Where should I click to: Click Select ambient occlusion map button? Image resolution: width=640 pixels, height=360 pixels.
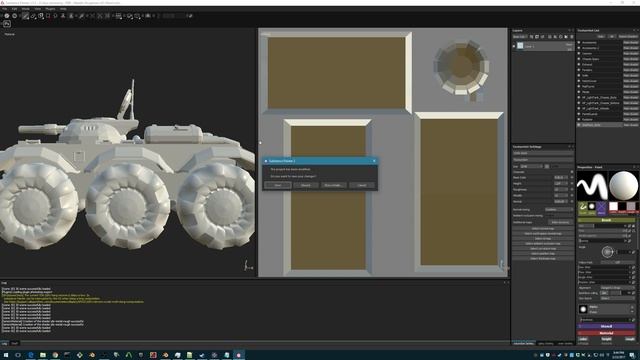click(x=542, y=244)
